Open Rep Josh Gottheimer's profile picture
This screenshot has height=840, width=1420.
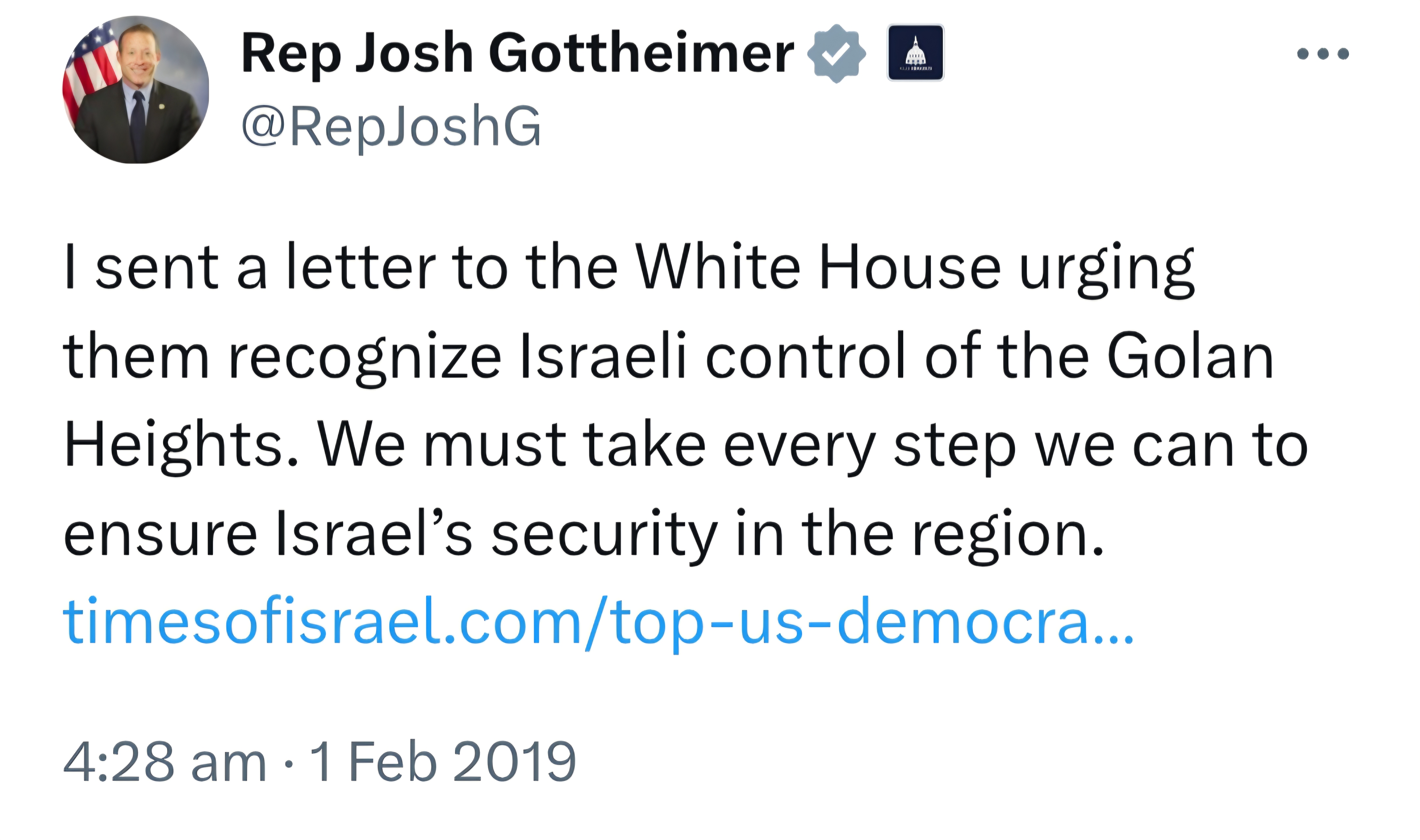(136, 89)
